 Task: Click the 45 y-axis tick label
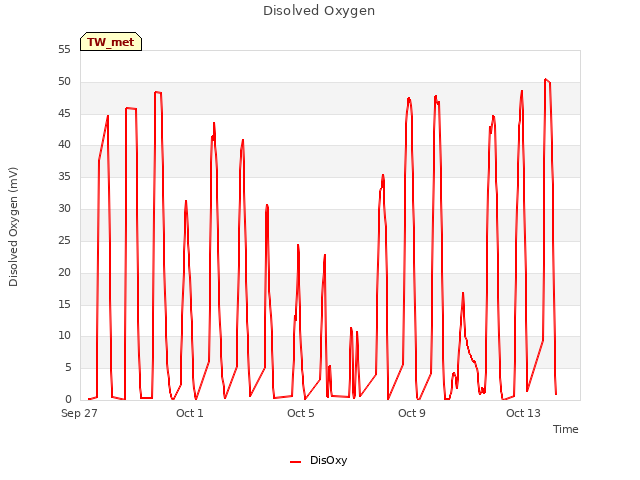[64, 113]
